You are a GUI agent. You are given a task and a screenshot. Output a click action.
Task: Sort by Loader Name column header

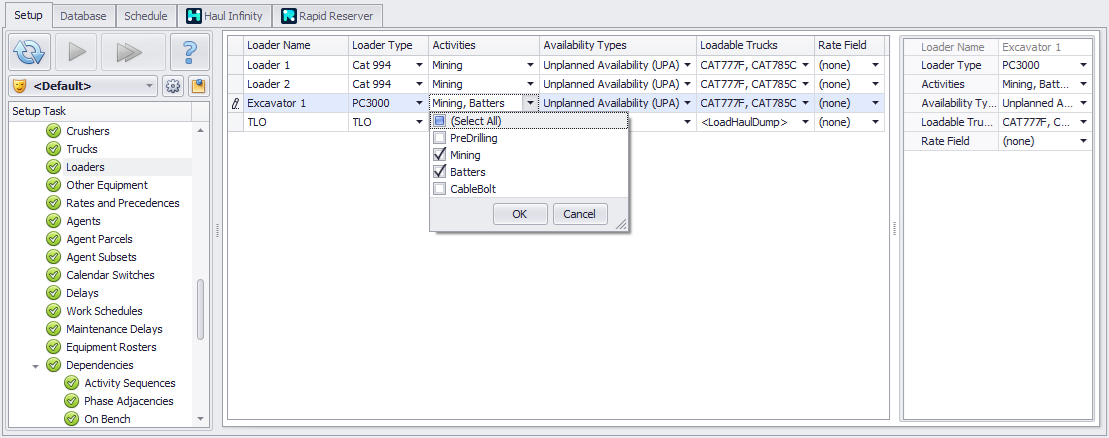click(x=295, y=45)
